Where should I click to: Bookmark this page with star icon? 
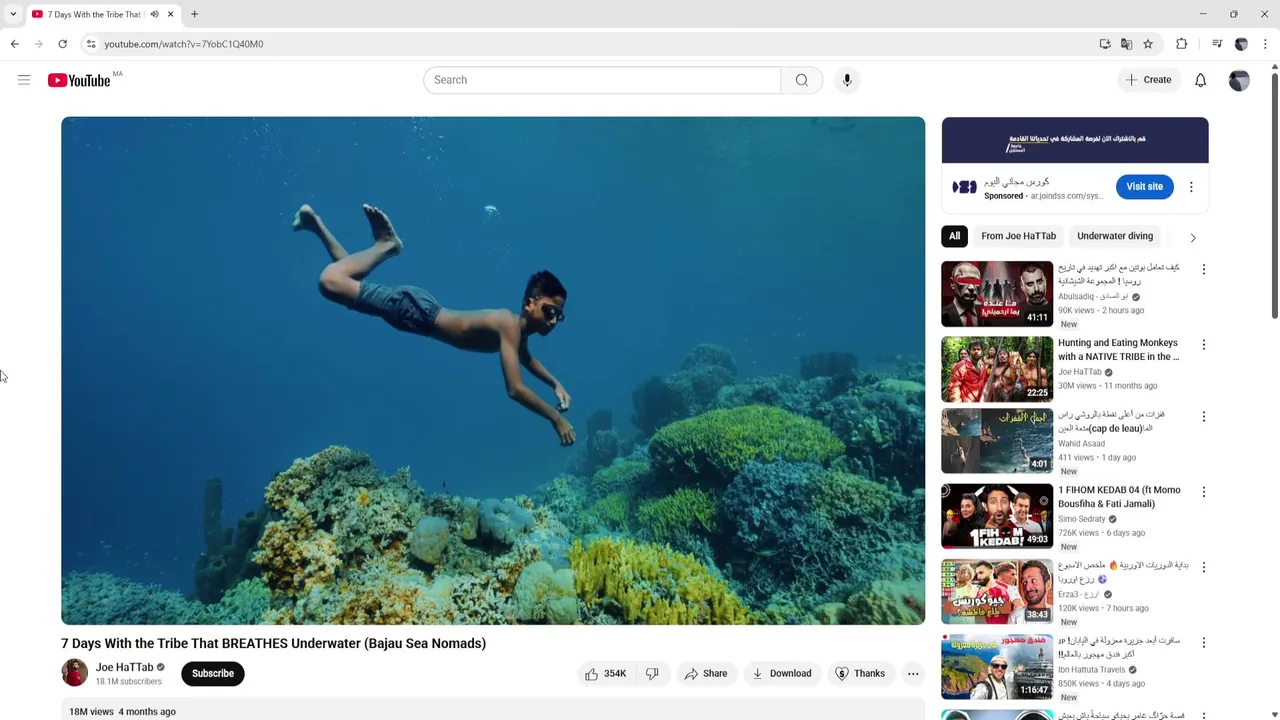[x=1148, y=44]
